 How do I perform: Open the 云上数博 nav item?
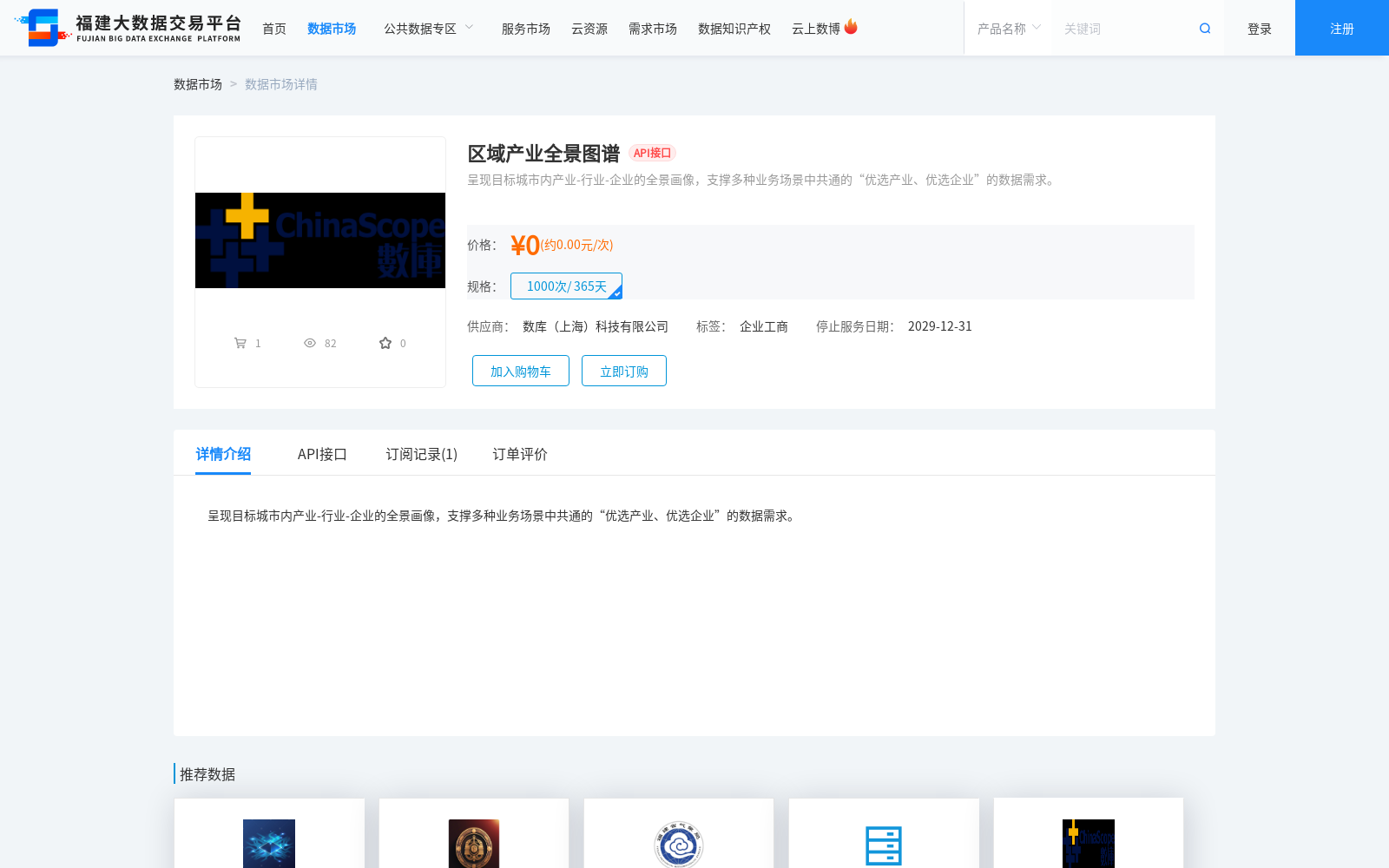tap(816, 29)
